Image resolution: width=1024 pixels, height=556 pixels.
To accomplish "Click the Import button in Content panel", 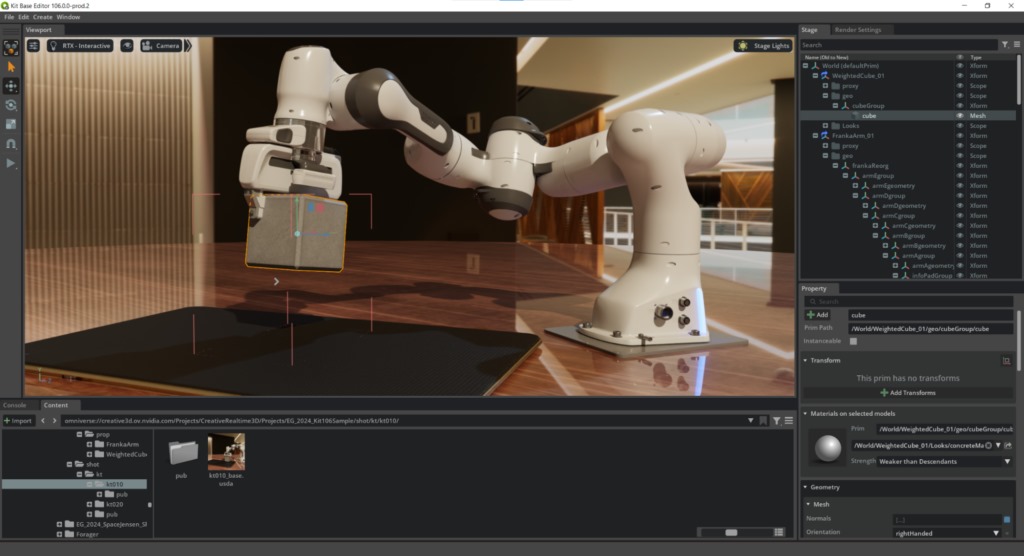I will [x=18, y=421].
